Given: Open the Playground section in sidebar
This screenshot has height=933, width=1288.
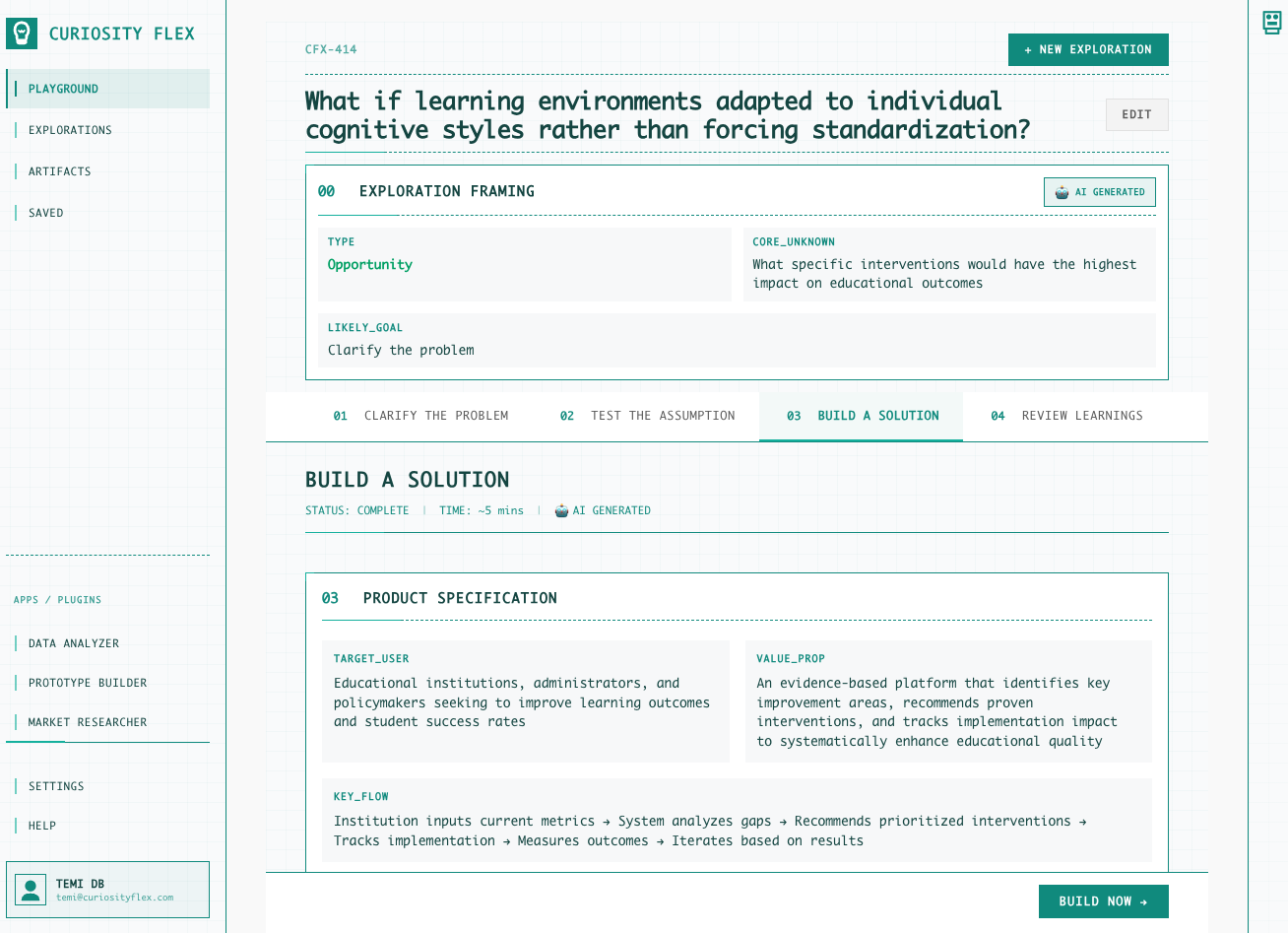Looking at the screenshot, I should pos(63,89).
